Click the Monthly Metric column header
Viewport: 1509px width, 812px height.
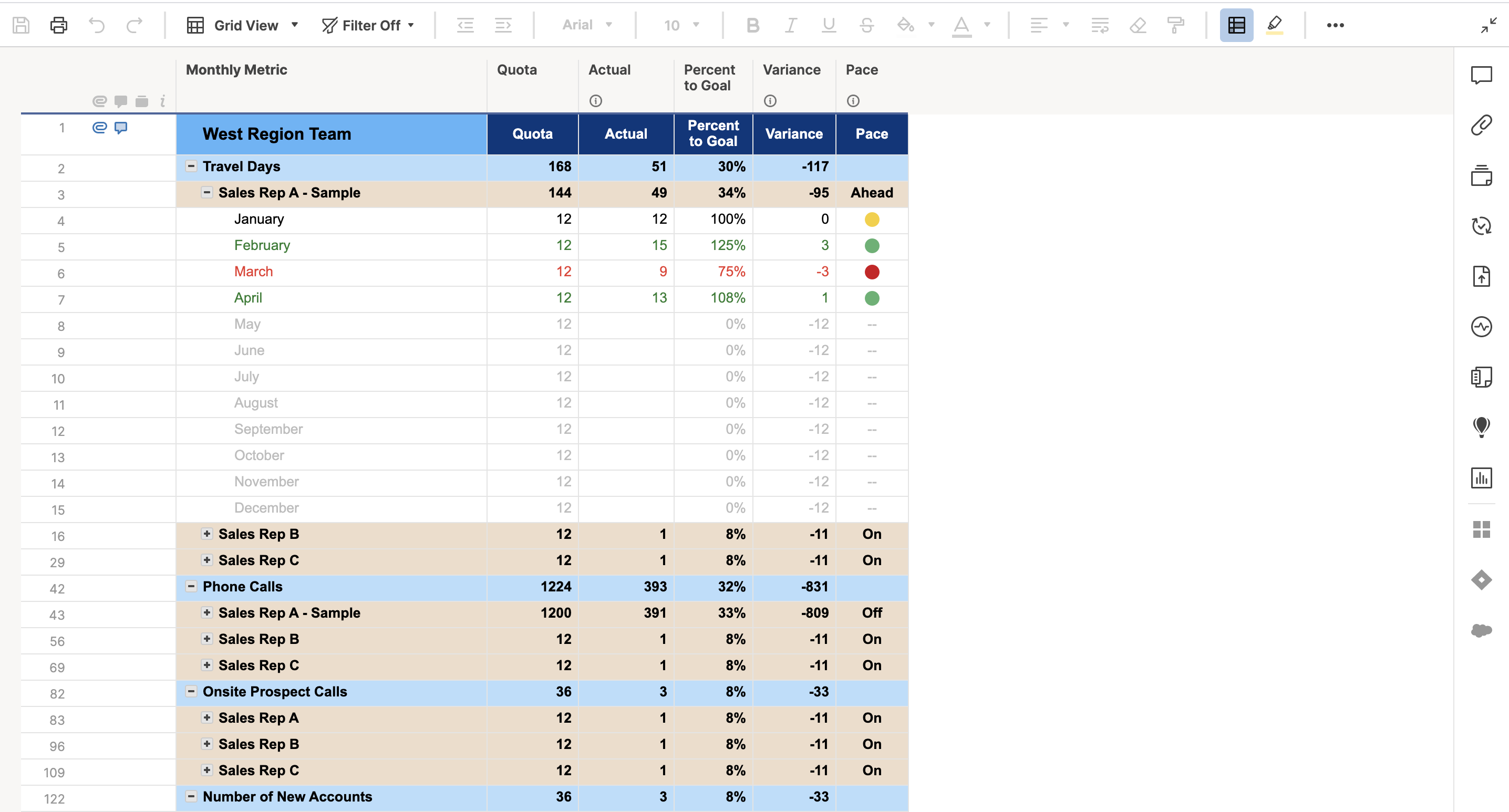236,70
